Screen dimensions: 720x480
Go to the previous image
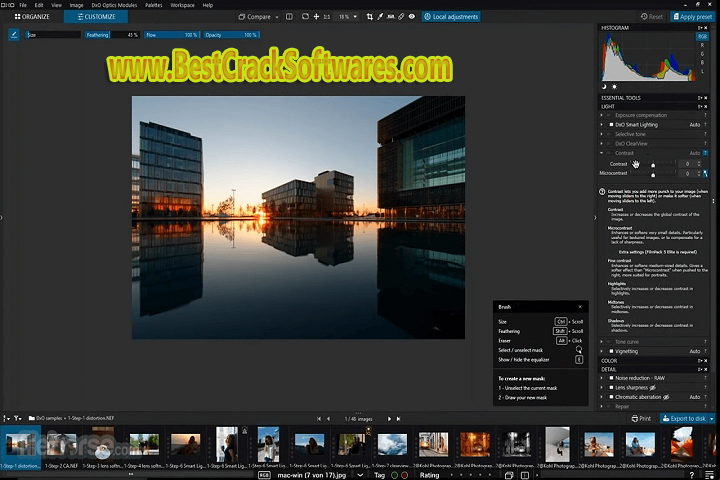coord(328,418)
